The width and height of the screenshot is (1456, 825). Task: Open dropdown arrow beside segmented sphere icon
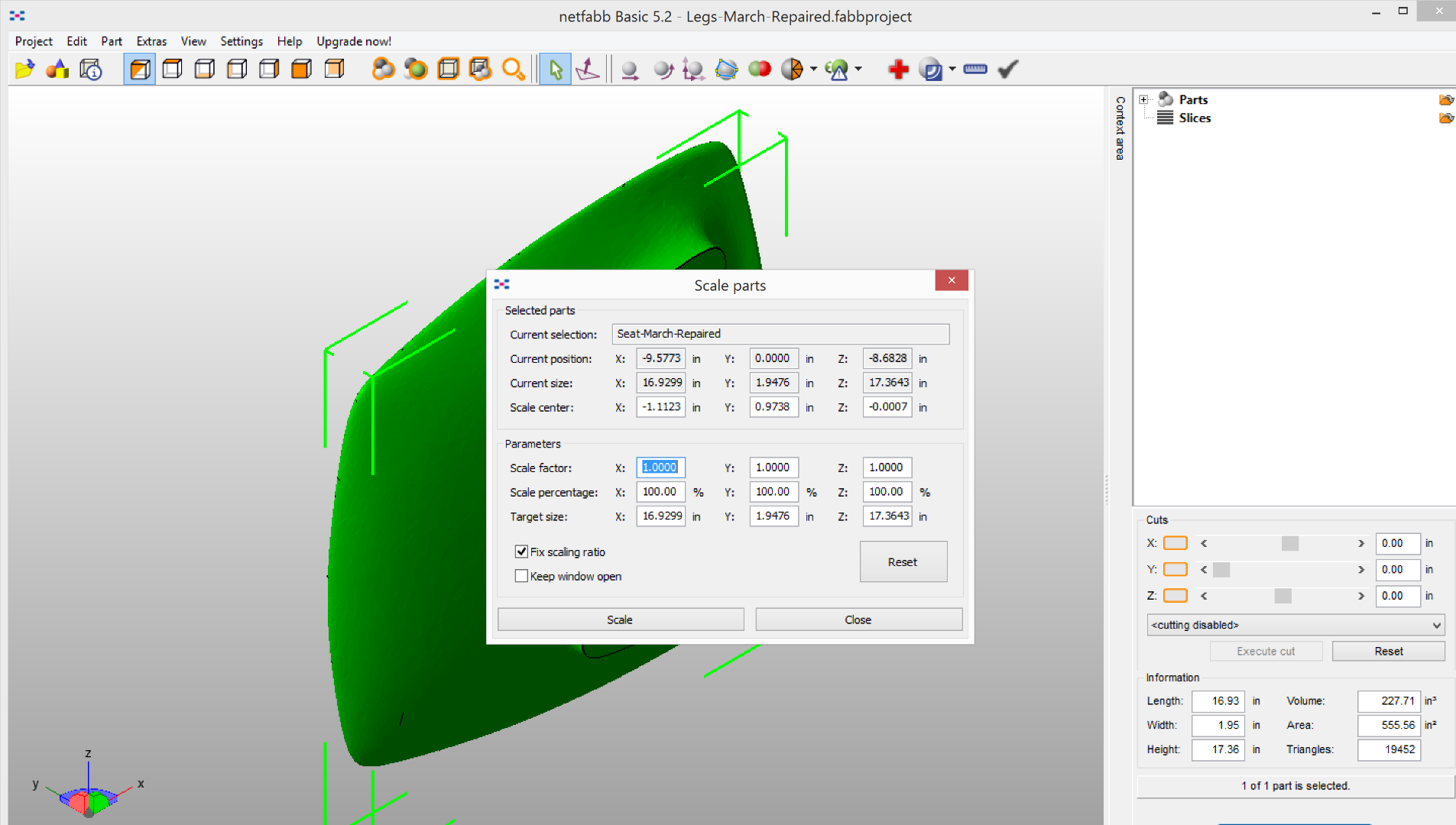click(x=813, y=70)
